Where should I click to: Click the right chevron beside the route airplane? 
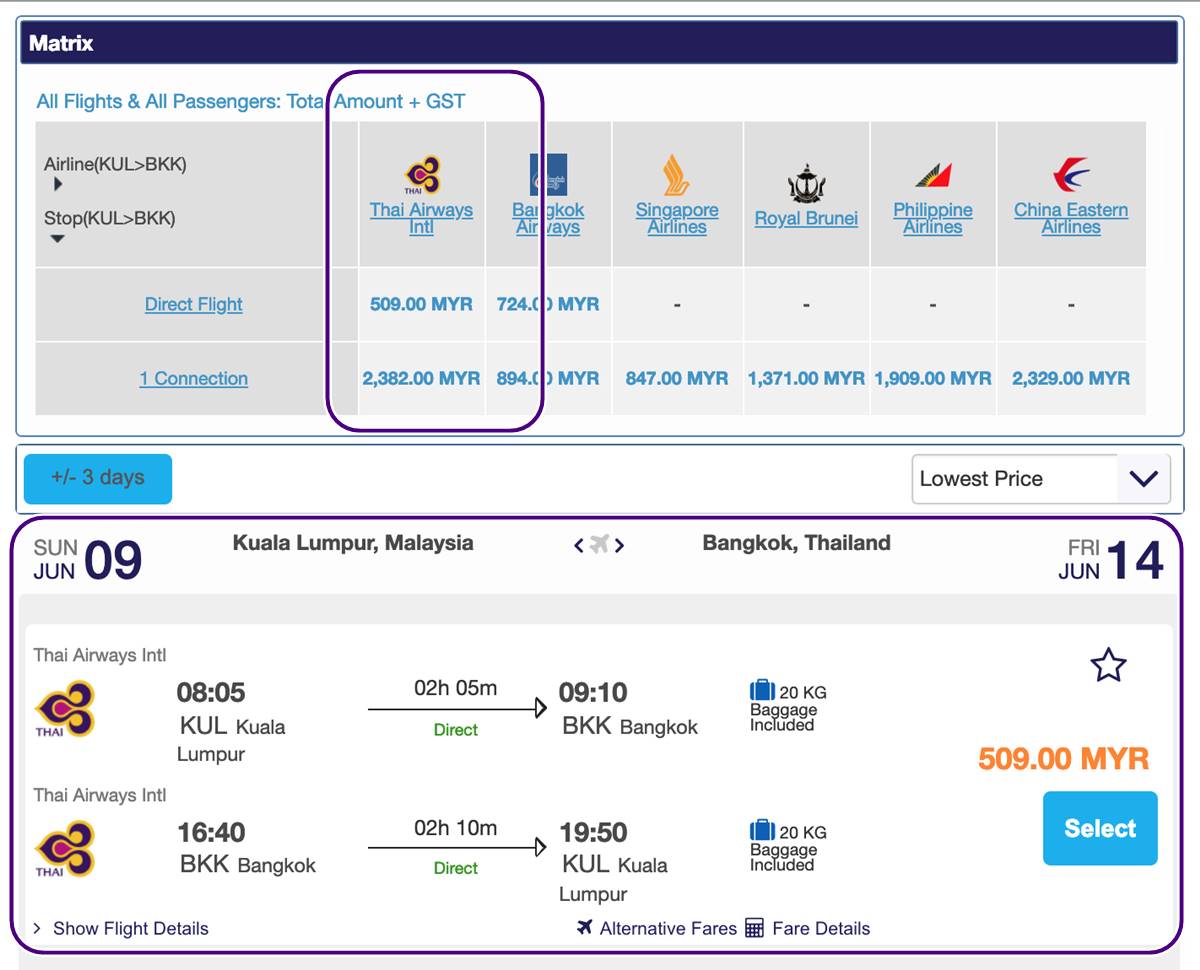coord(620,545)
